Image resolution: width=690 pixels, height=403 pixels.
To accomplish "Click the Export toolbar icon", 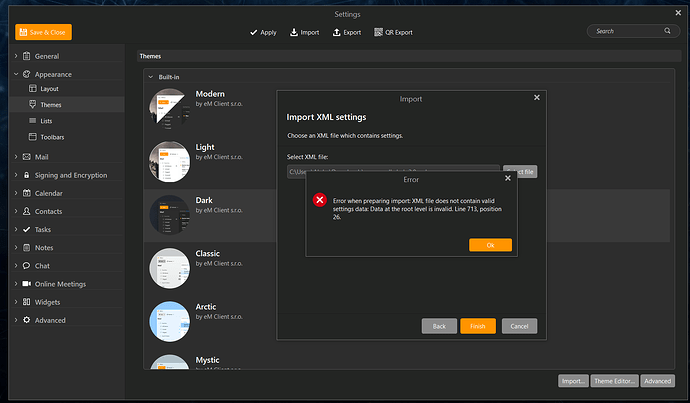I will point(336,32).
